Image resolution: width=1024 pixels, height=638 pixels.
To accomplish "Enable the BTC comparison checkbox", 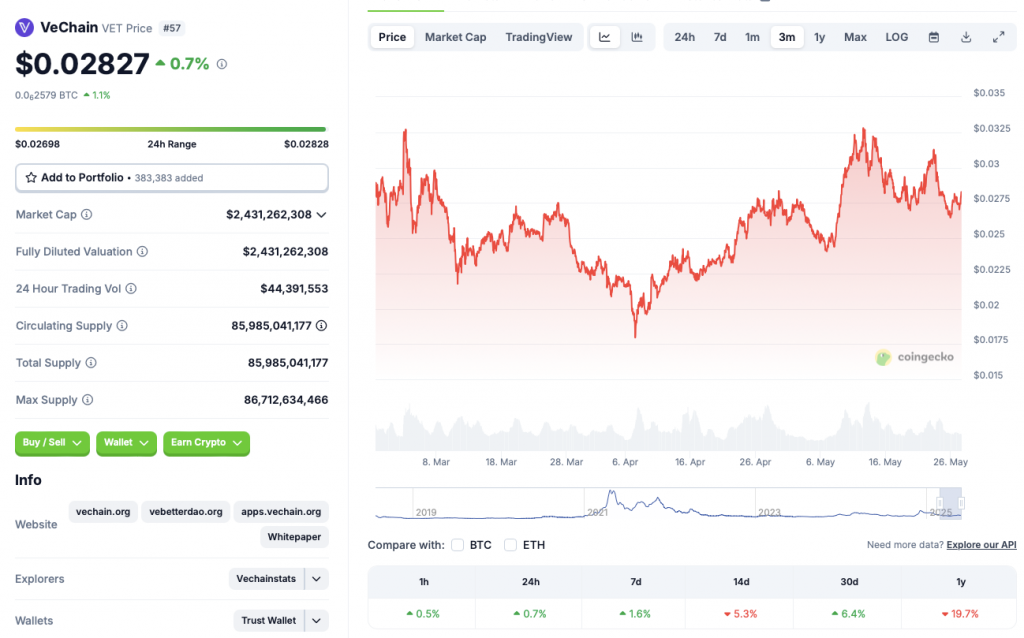I will point(457,546).
